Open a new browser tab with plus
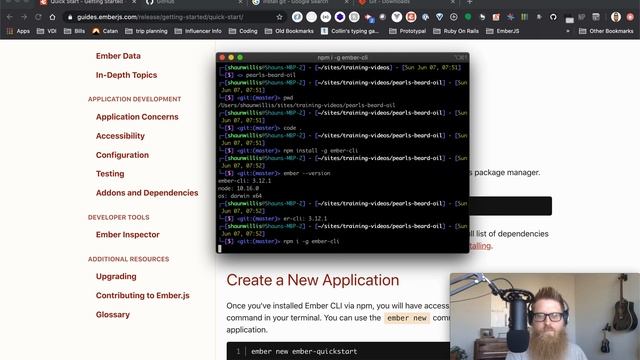 click(x=469, y=2)
